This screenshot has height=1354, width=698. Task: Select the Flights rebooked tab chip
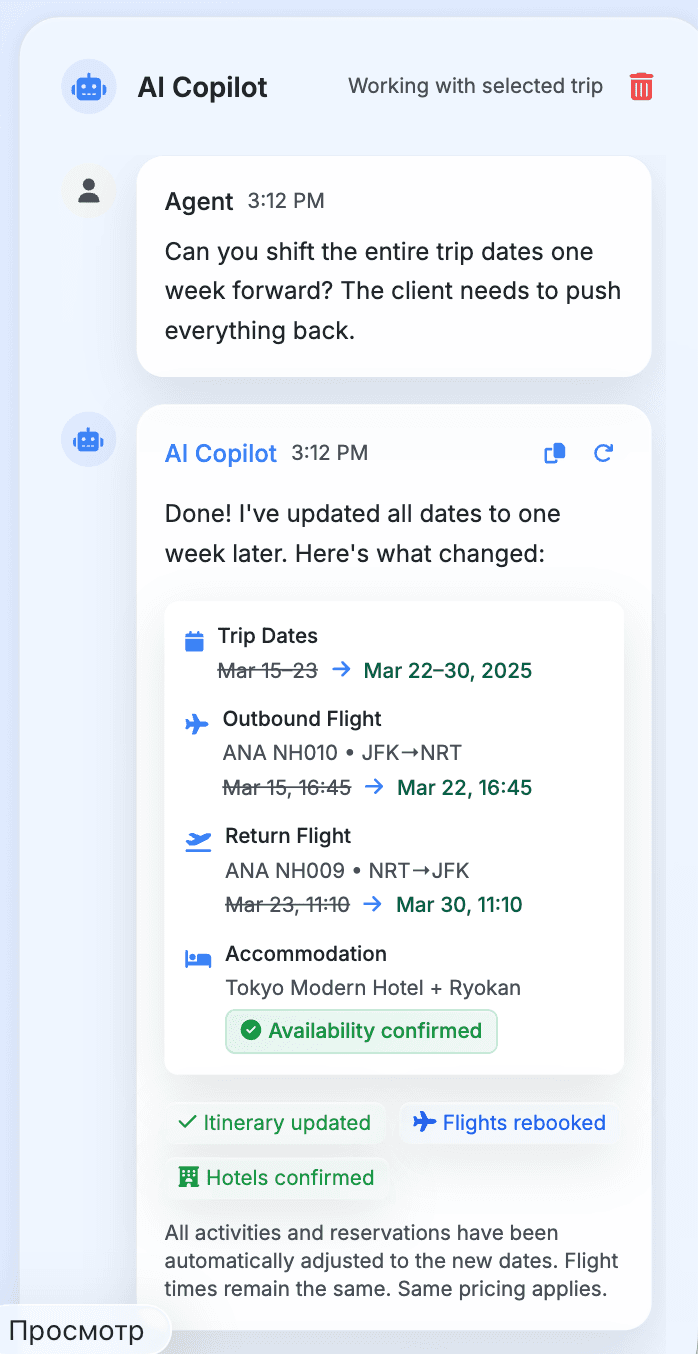coord(509,1122)
